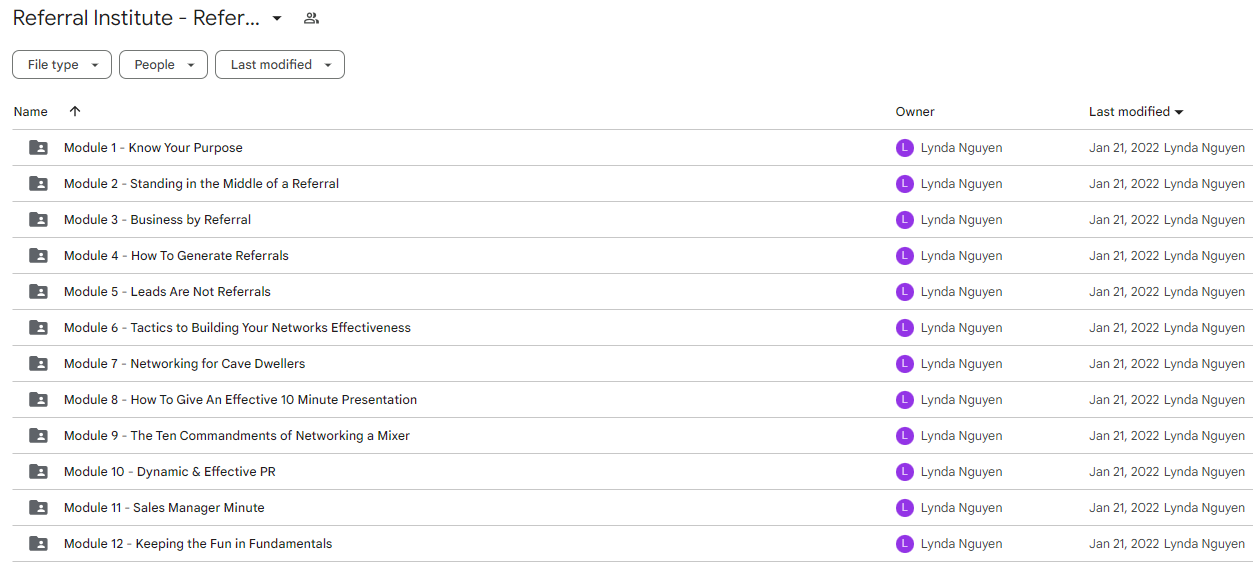1253x572 pixels.
Task: Click the Module 1 shared folder icon
Action: [x=38, y=148]
